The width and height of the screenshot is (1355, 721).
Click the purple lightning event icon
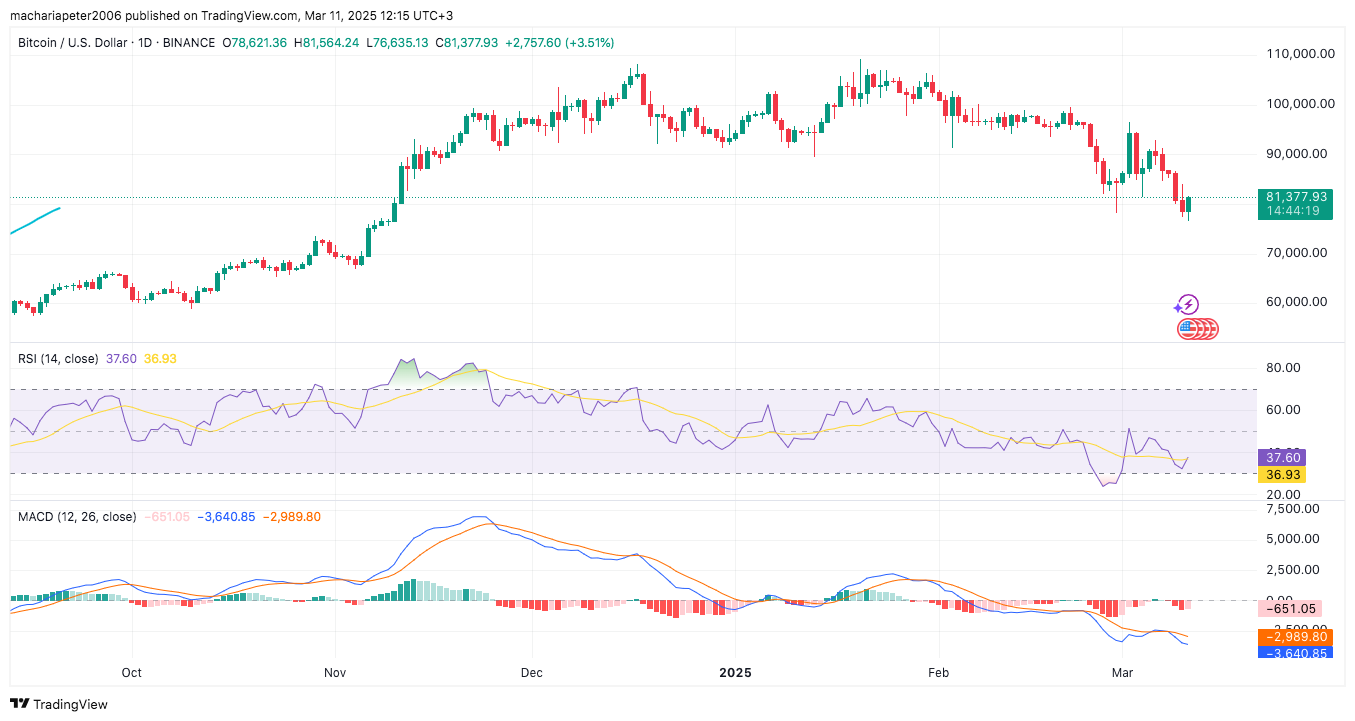1187,305
